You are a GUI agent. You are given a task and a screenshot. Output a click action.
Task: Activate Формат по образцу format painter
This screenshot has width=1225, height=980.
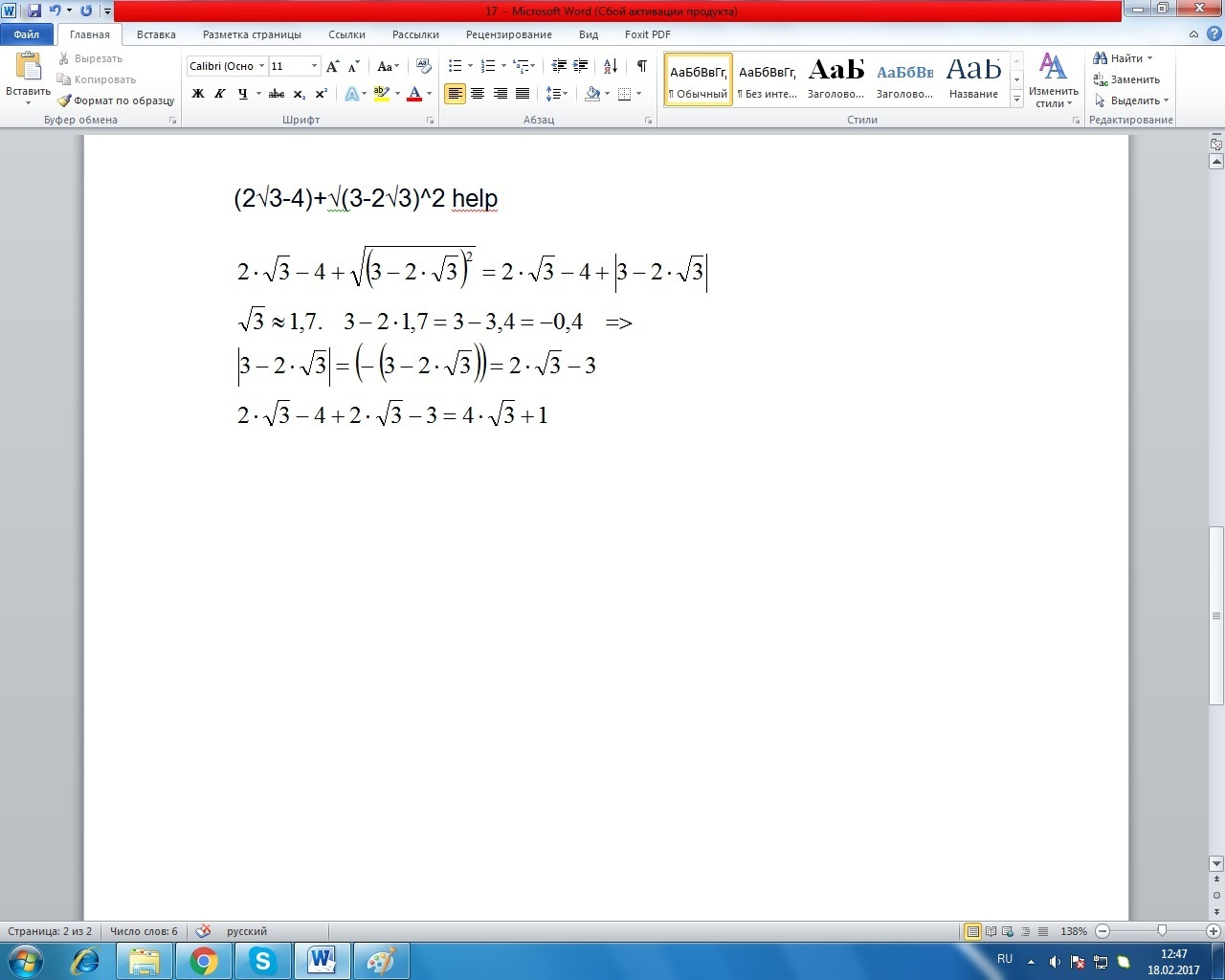tap(116, 100)
